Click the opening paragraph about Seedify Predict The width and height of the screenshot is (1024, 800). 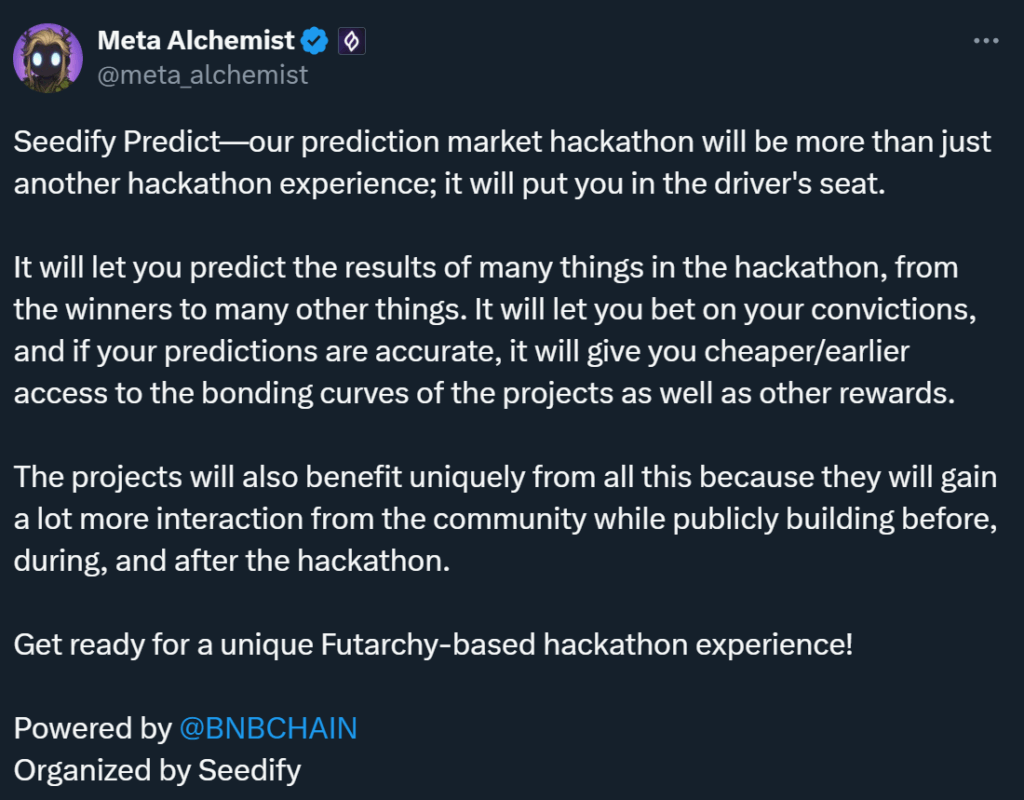pos(500,163)
